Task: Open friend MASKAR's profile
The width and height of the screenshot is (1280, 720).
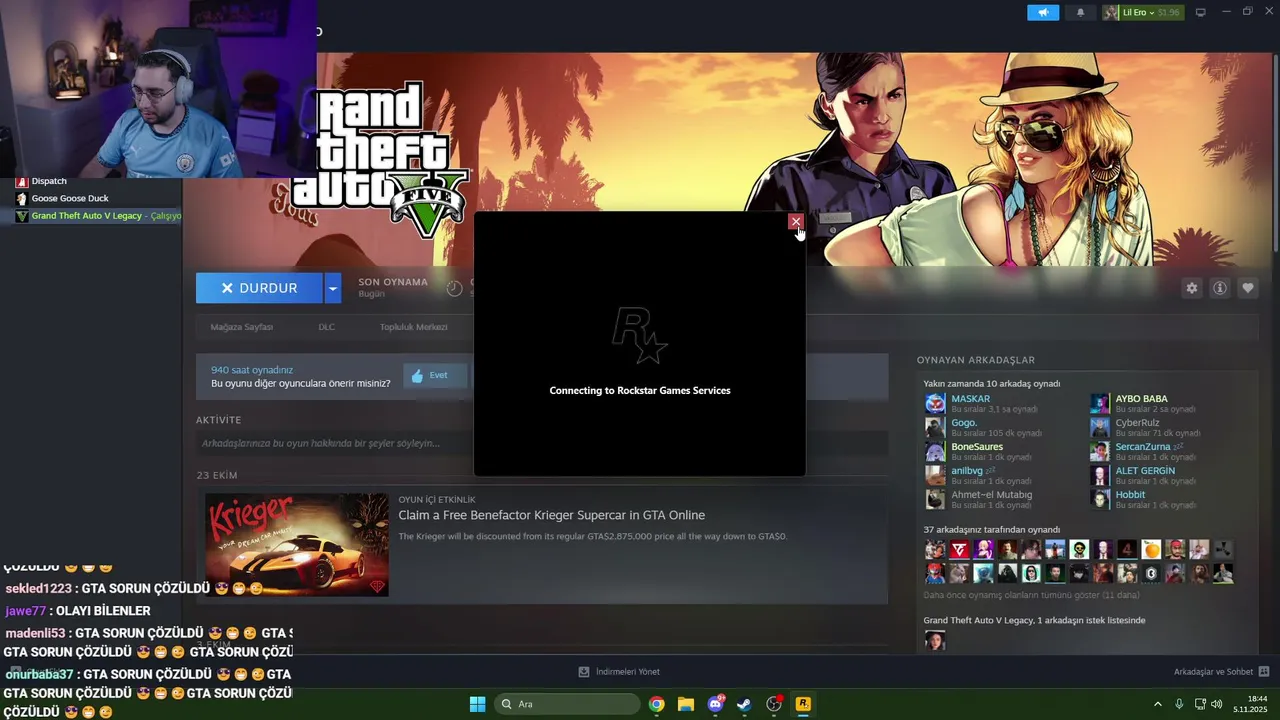Action: tap(970, 399)
